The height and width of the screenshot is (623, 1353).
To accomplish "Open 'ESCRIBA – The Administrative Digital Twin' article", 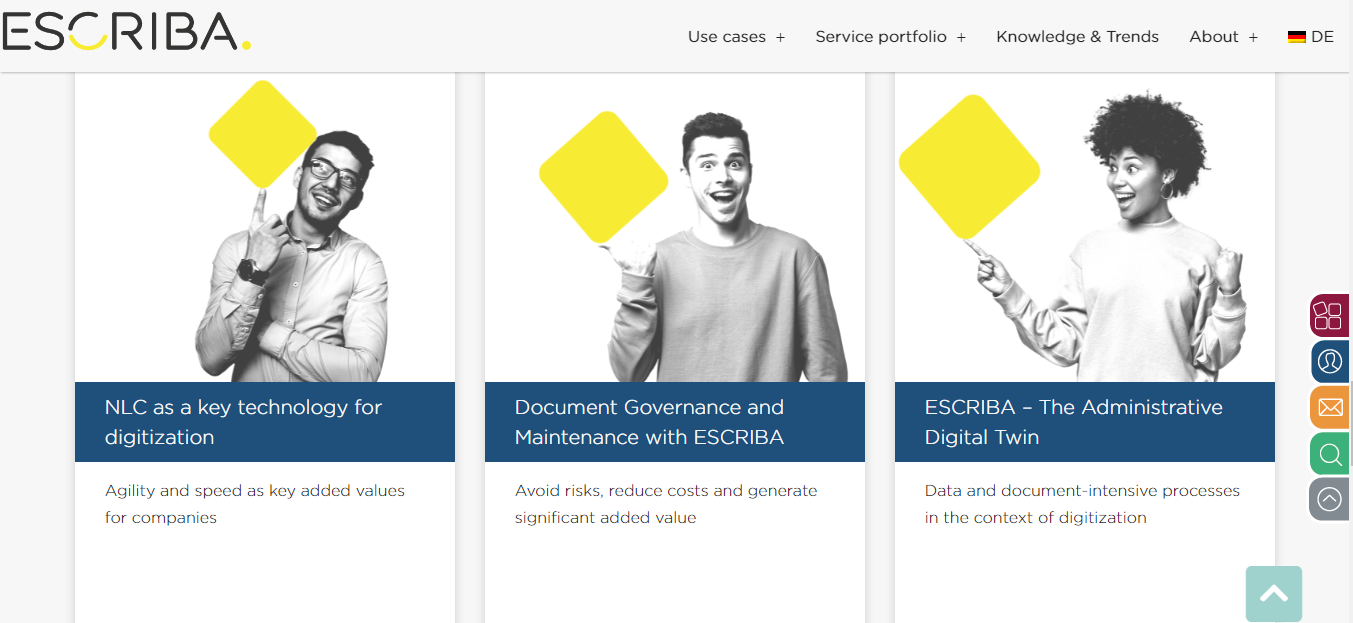I will [x=1074, y=422].
